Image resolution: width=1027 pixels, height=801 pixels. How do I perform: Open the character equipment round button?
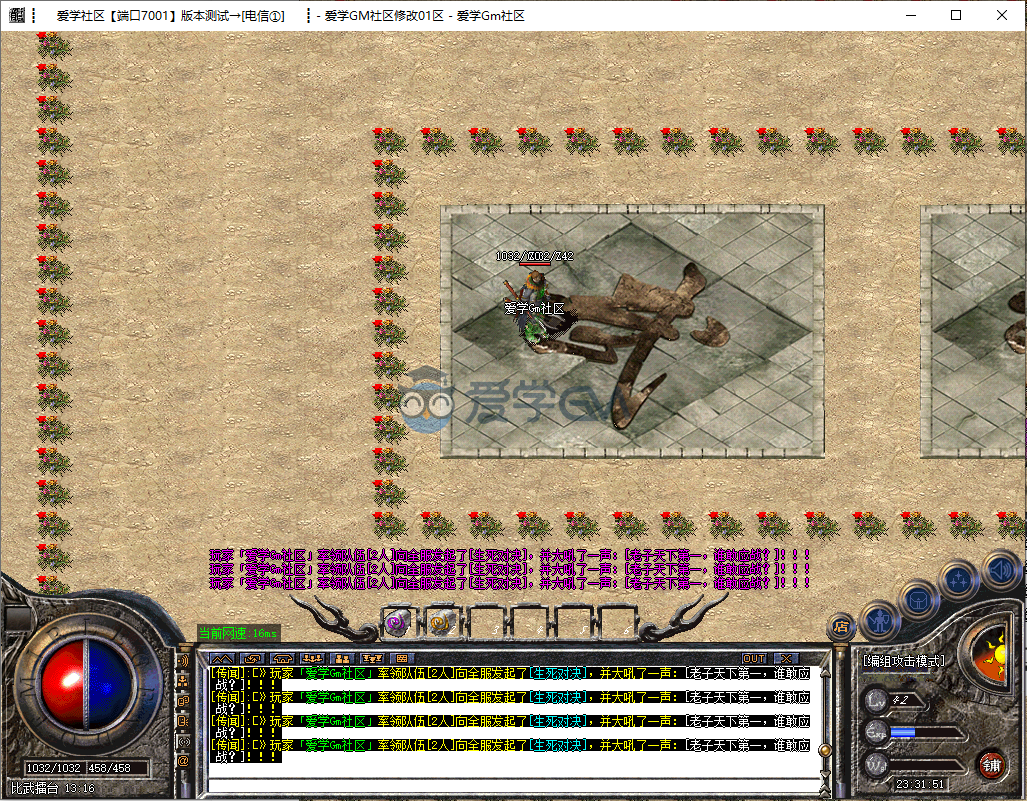pos(879,620)
